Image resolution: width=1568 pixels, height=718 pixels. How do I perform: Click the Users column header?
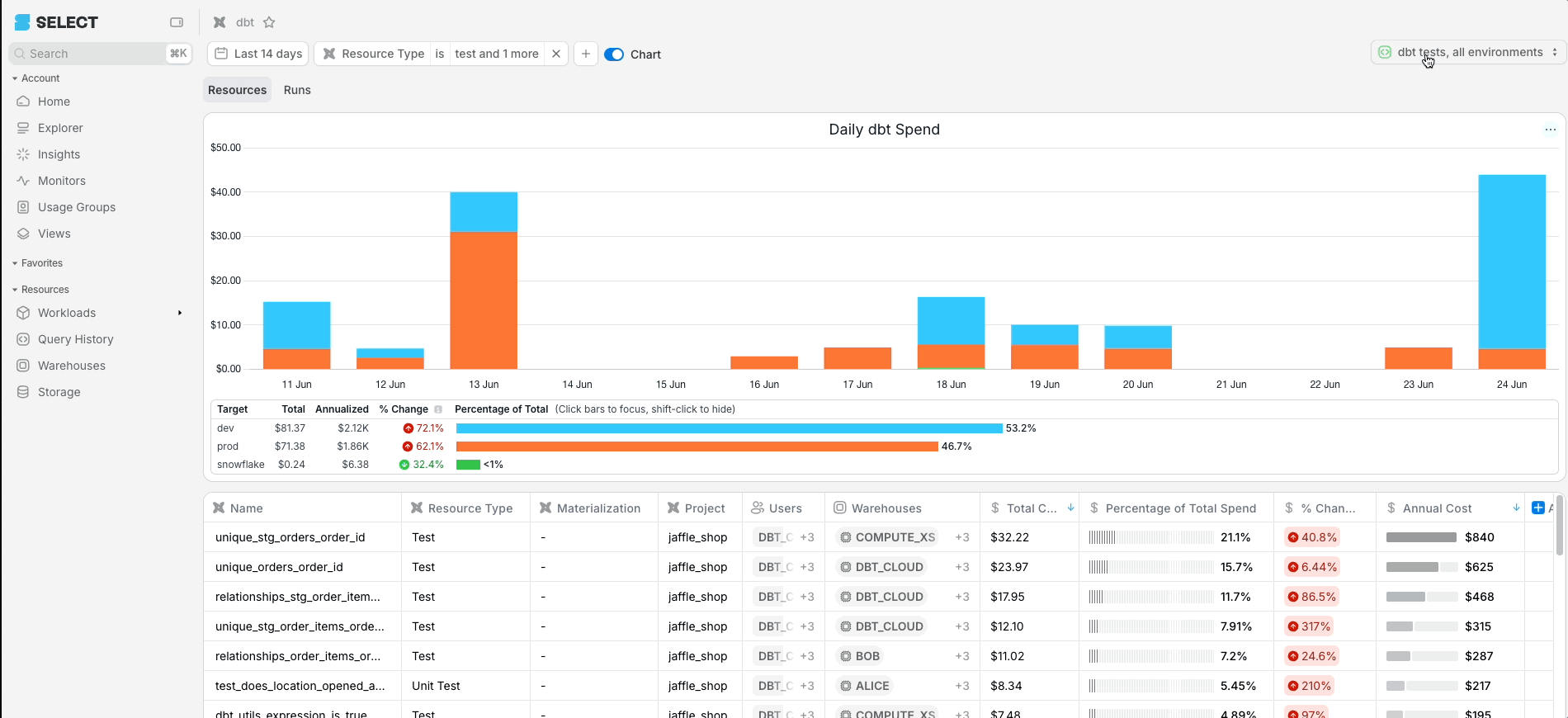pos(784,508)
